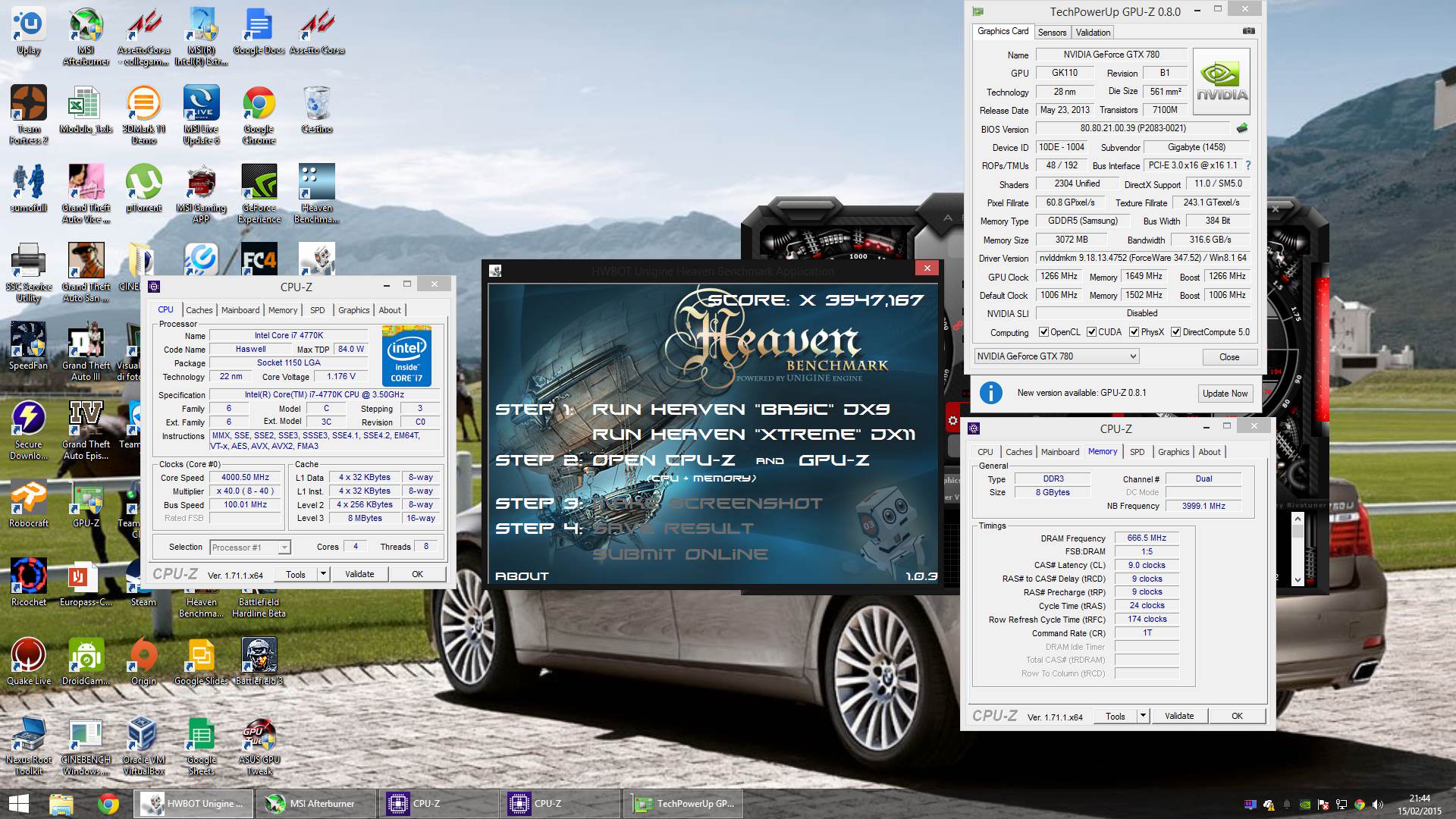Viewport: 1456px width, 819px height.
Task: Open the Chrome icon pinned to taskbar
Action: click(x=108, y=803)
